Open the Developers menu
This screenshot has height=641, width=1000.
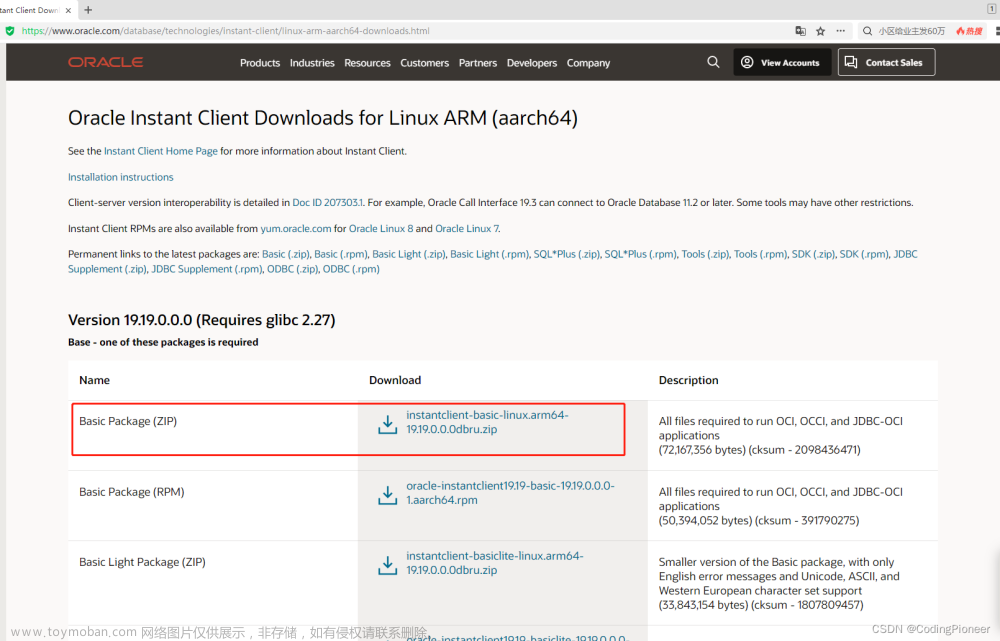pyautogui.click(x=532, y=63)
